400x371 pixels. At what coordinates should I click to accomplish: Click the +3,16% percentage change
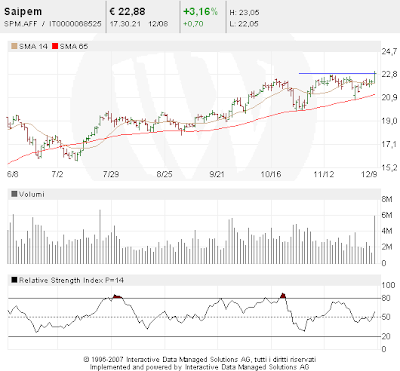200,12
